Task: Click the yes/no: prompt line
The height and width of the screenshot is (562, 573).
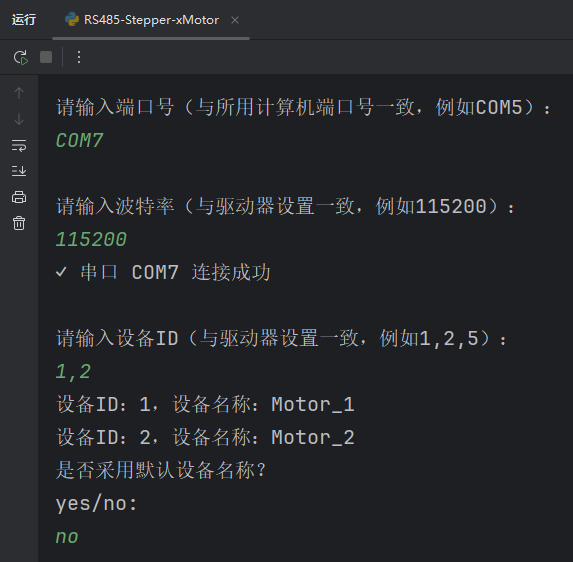Action: (96, 504)
